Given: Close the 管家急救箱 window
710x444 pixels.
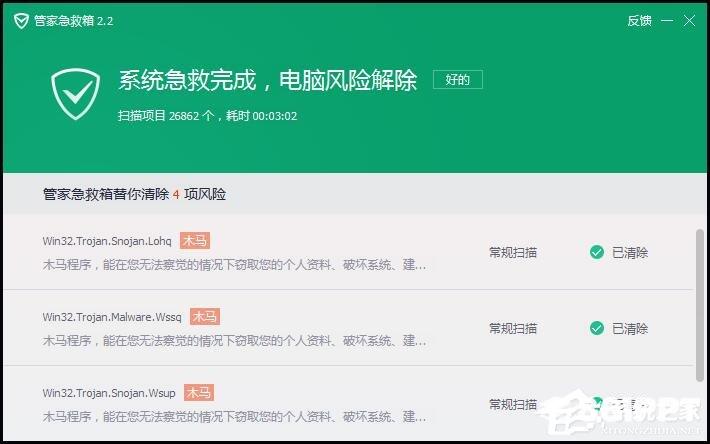Looking at the screenshot, I should [x=689, y=20].
